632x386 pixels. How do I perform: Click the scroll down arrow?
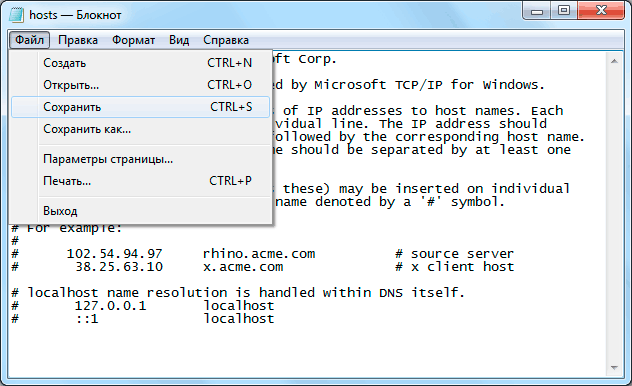(614, 367)
